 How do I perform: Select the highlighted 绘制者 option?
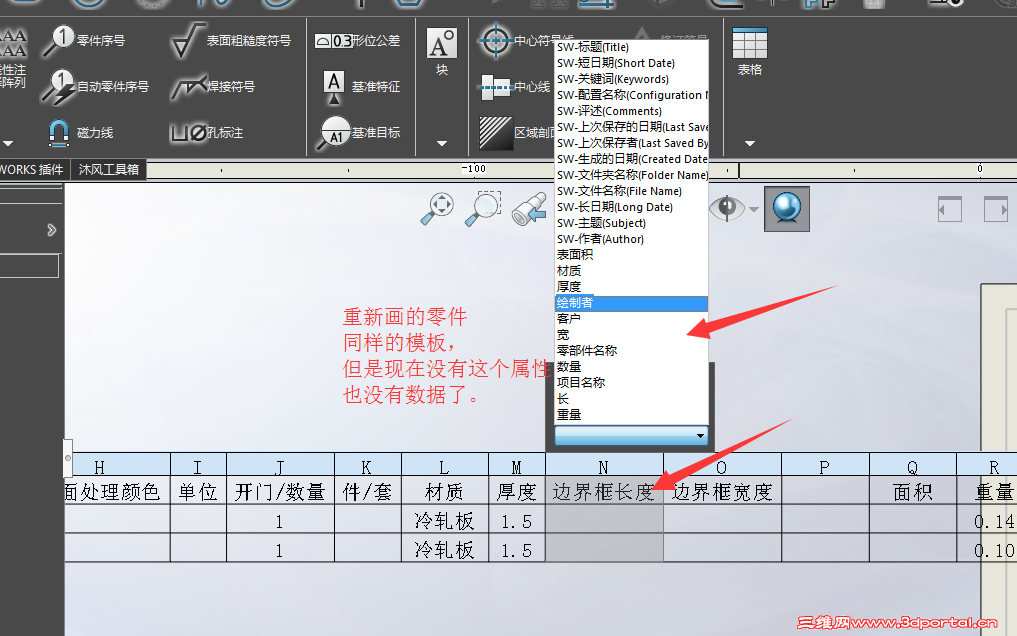(x=631, y=303)
